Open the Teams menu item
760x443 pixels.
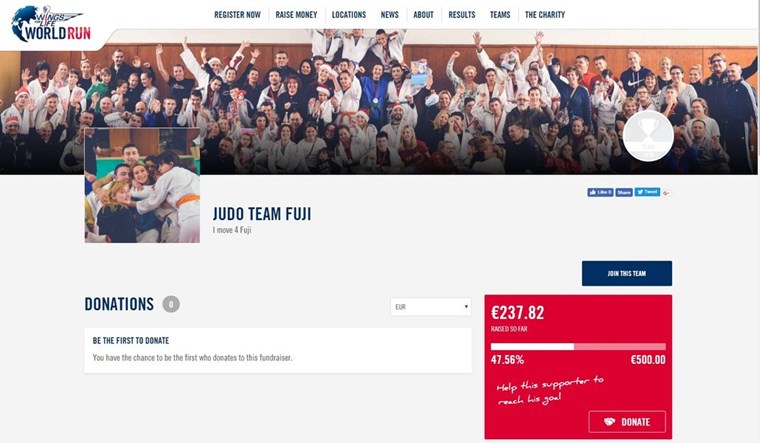pyautogui.click(x=500, y=15)
